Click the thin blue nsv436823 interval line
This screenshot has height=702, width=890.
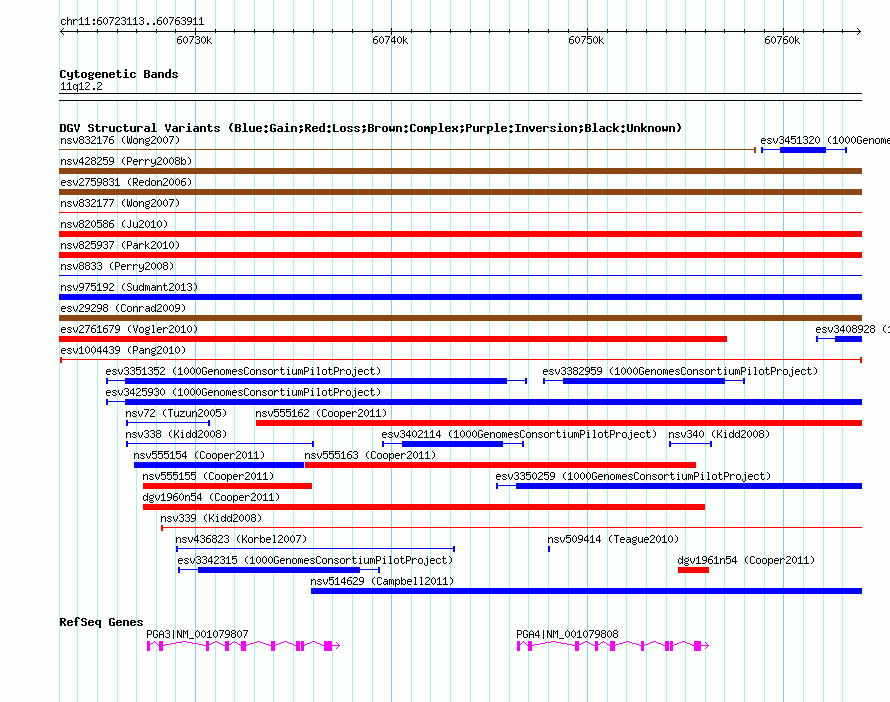316,549
